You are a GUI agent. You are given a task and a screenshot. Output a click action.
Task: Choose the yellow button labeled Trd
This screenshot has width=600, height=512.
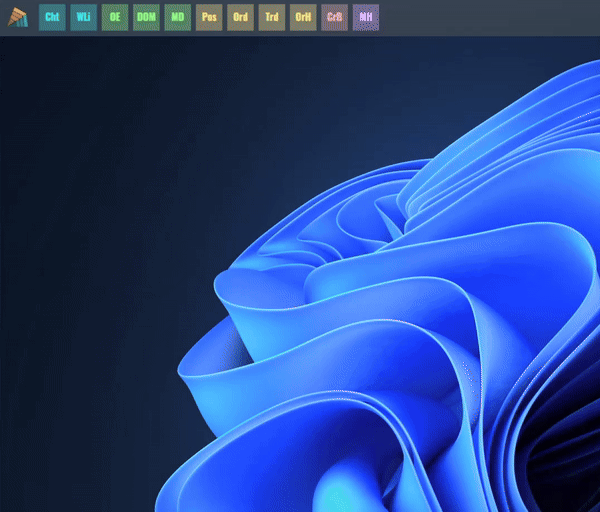[x=272, y=17]
